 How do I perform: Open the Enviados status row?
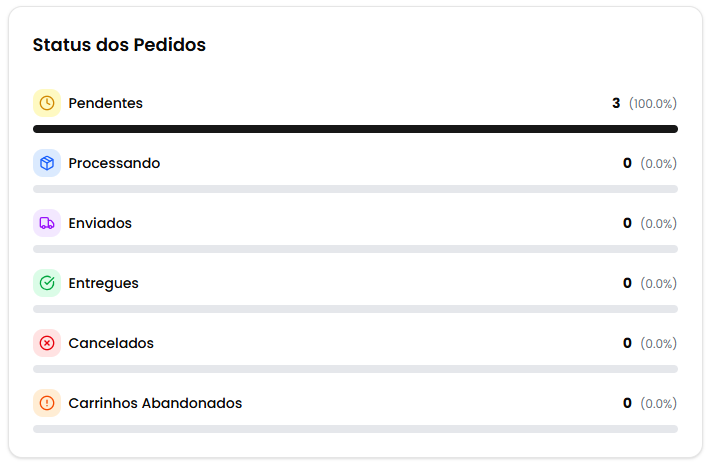point(100,223)
